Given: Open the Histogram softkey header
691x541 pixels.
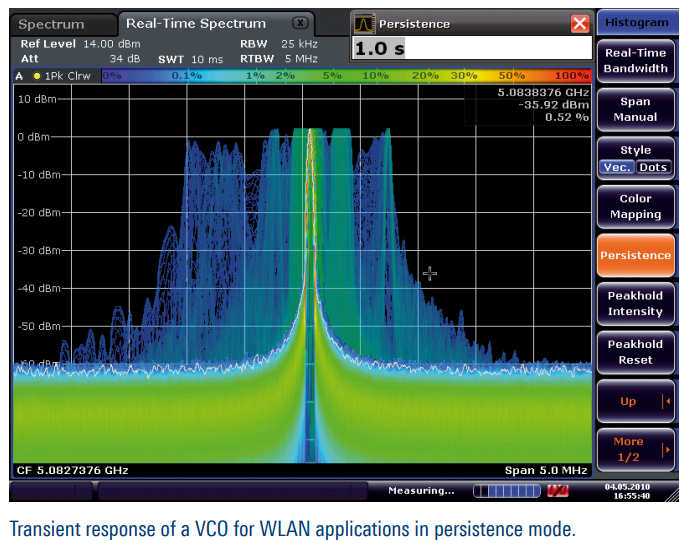Looking at the screenshot, I should coord(636,22).
